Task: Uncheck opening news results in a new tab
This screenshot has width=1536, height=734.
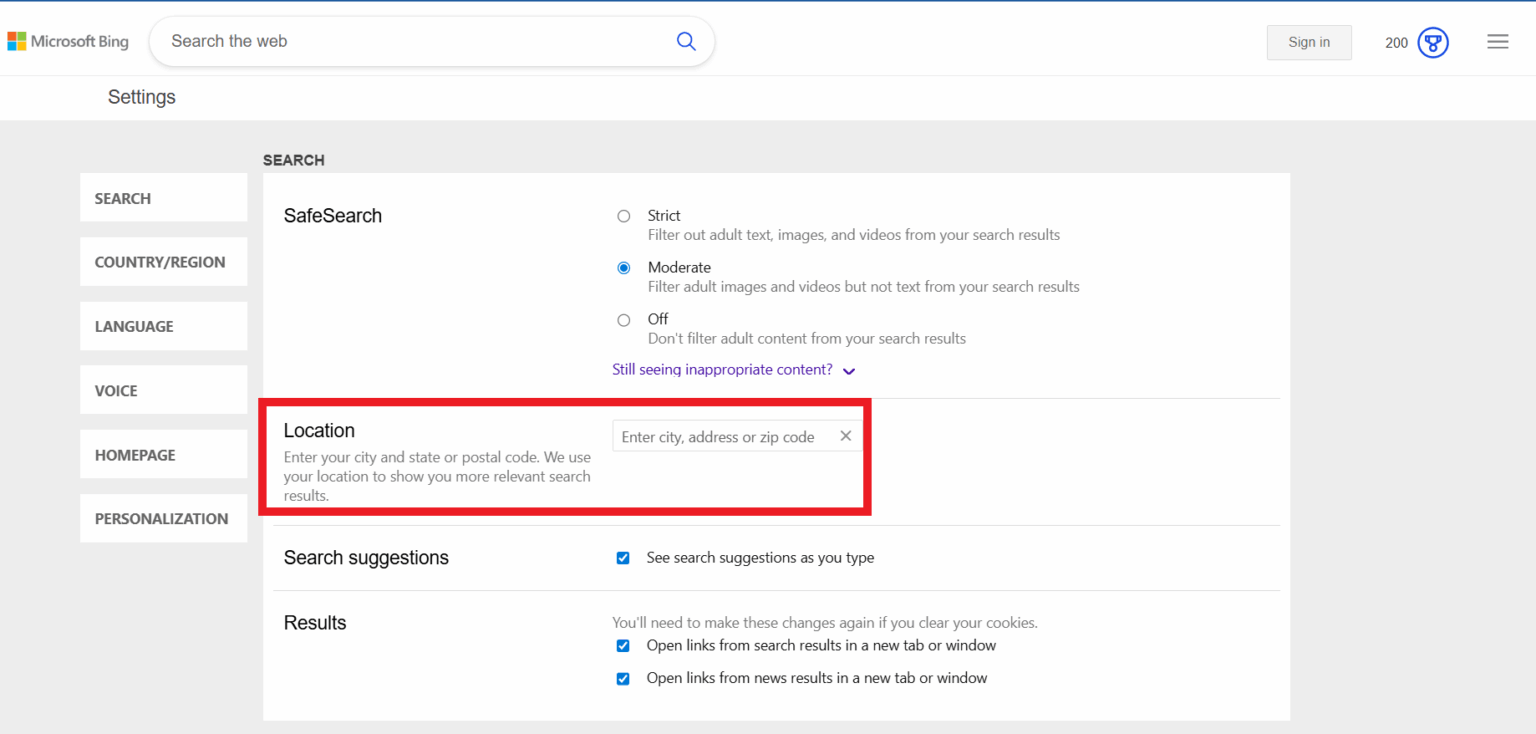Action: point(623,678)
